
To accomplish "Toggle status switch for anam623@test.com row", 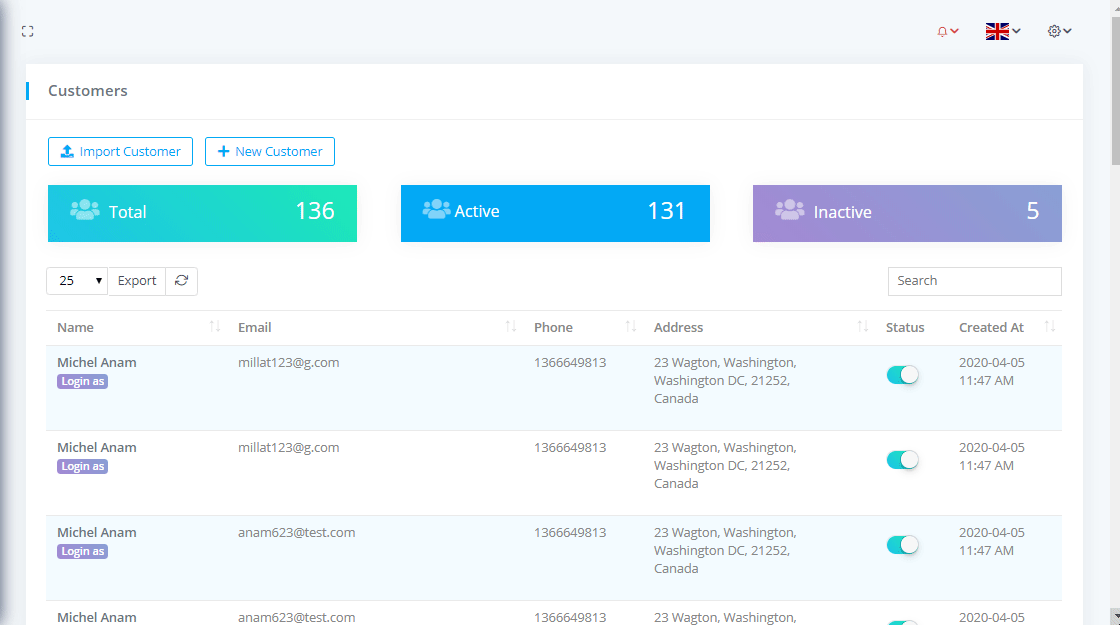I will coord(902,545).
